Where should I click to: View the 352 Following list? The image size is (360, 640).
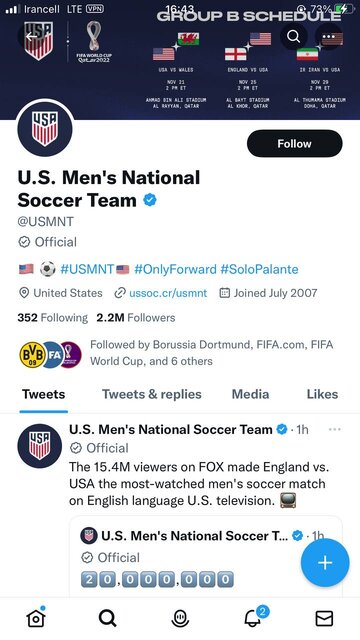(52, 318)
